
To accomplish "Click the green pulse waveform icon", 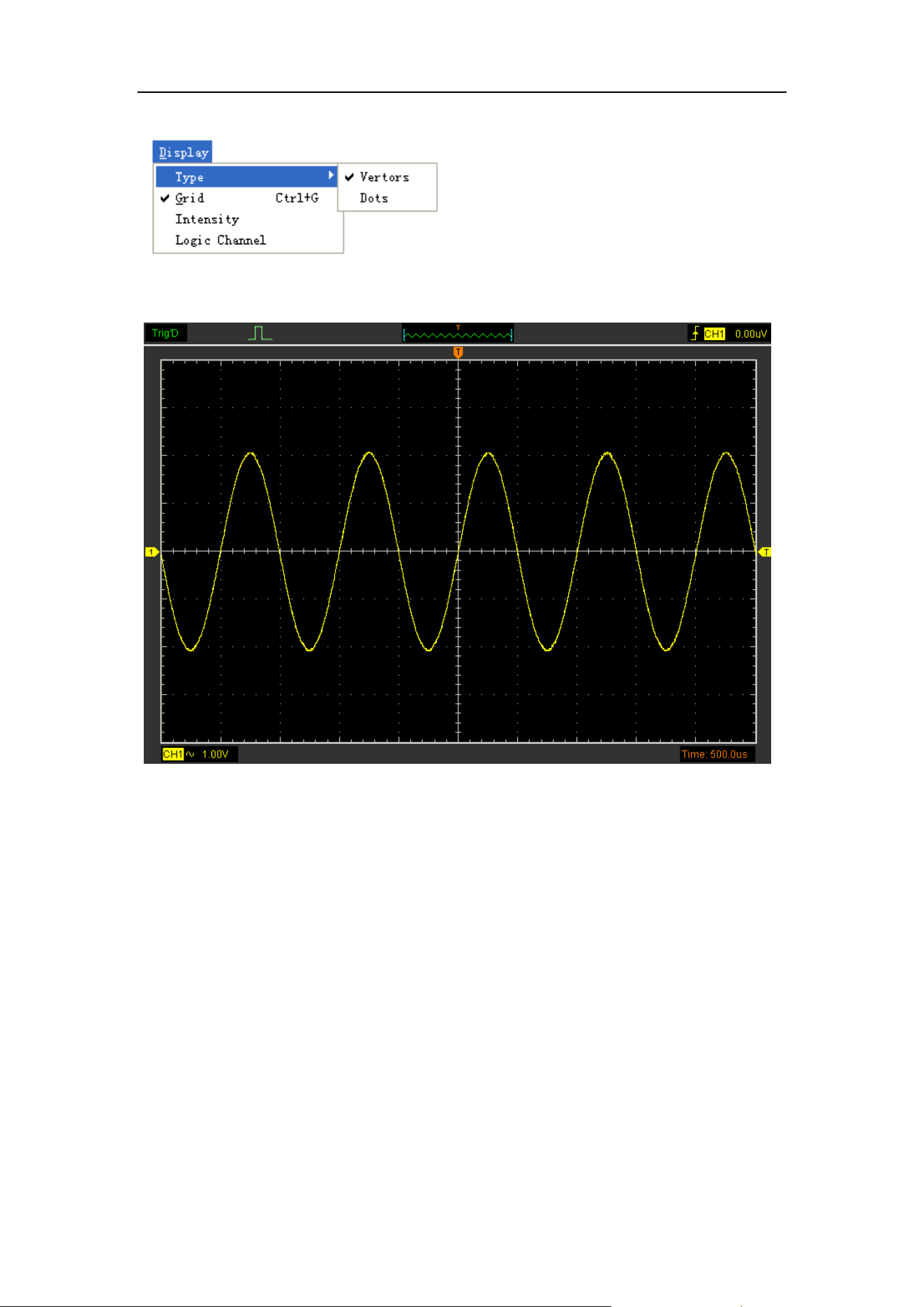I will [x=260, y=333].
